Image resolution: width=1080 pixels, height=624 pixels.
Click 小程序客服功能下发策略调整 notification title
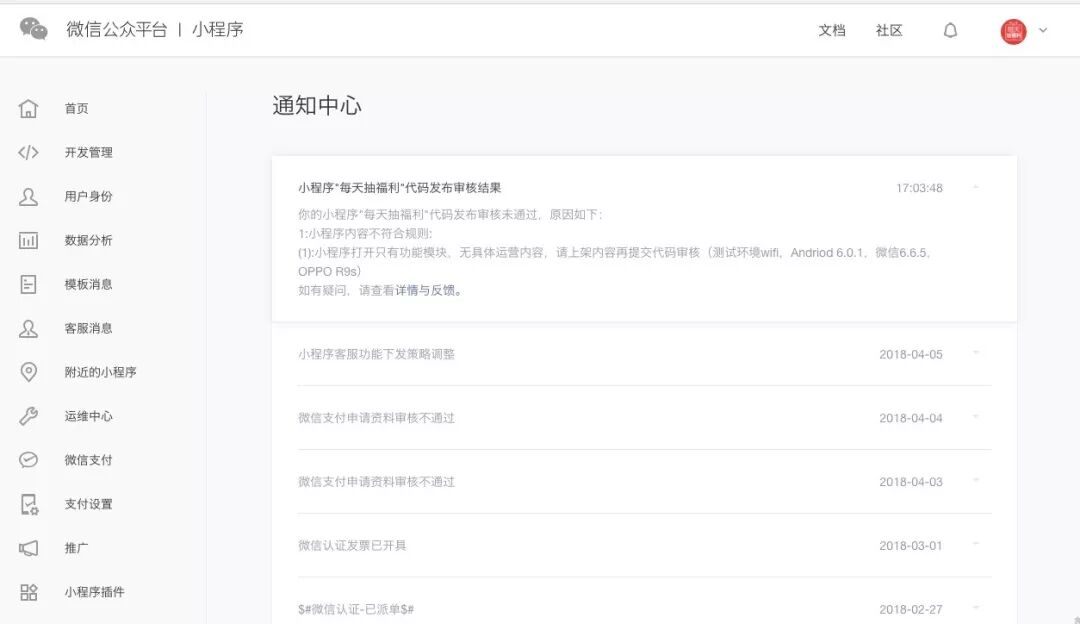coord(376,354)
